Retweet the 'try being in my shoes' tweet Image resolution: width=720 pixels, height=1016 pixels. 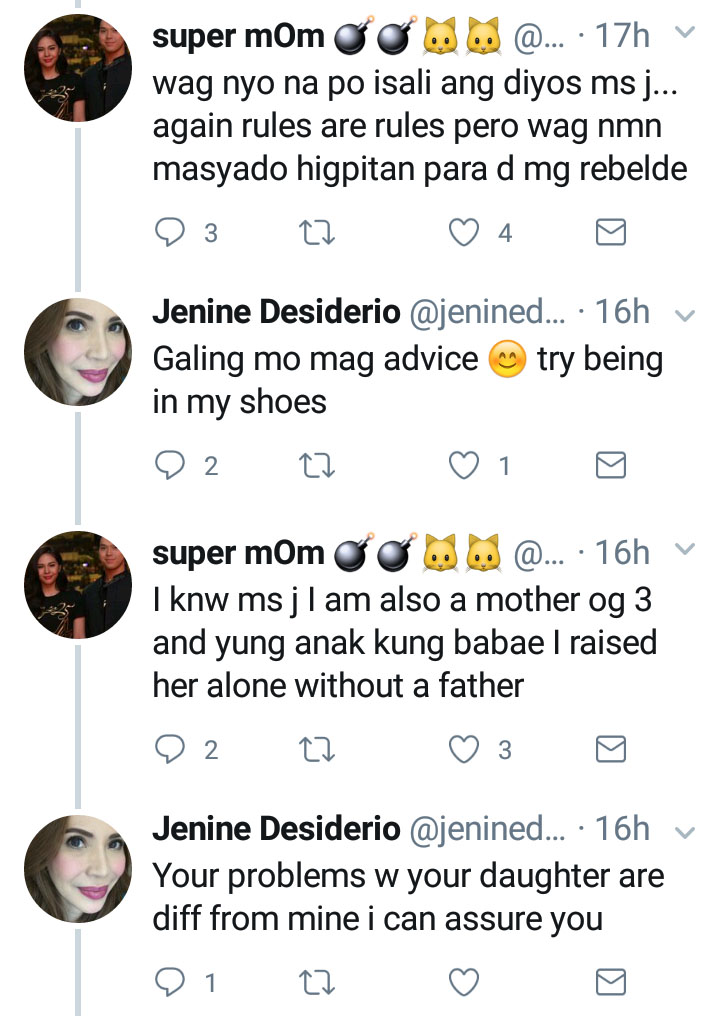click(x=317, y=465)
